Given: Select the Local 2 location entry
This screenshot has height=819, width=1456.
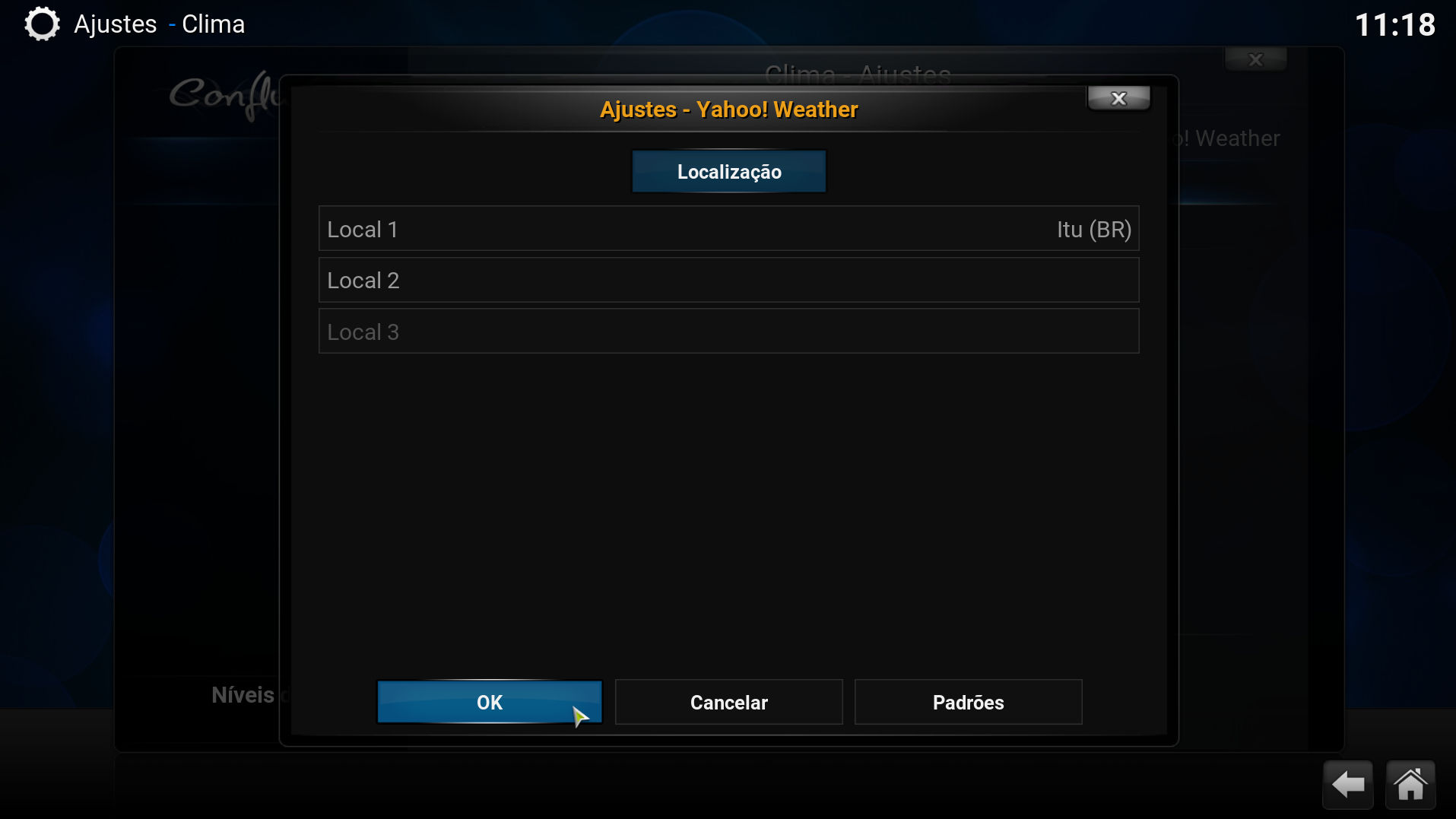Looking at the screenshot, I should click(728, 280).
